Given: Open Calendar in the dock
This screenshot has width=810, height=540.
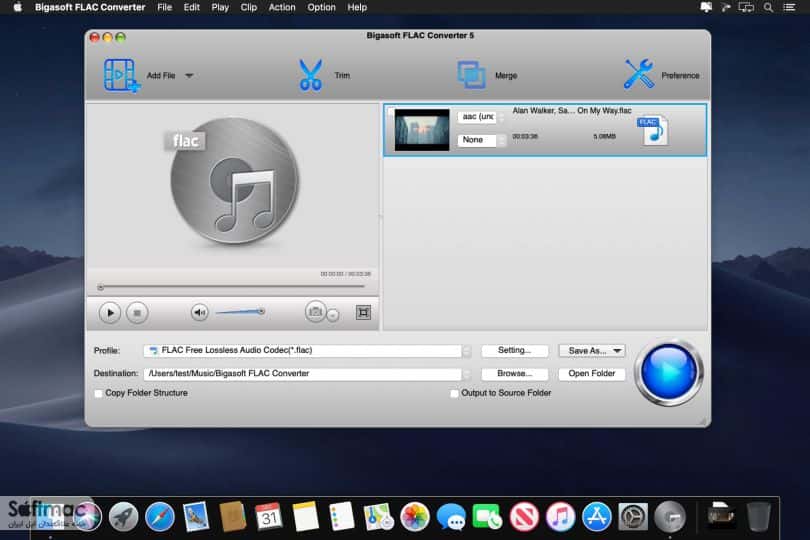Looking at the screenshot, I should click(269, 517).
